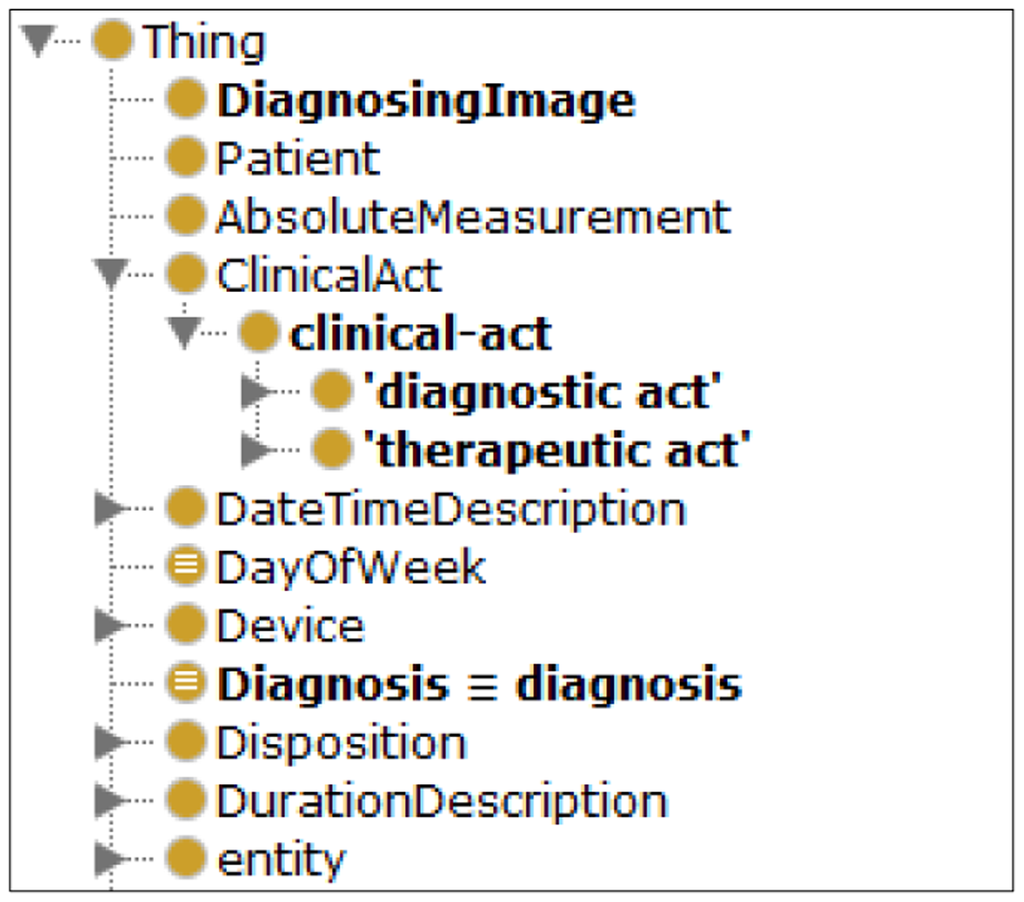Expand the Device class node
Screen dimensions: 1024x902
pos(110,627)
